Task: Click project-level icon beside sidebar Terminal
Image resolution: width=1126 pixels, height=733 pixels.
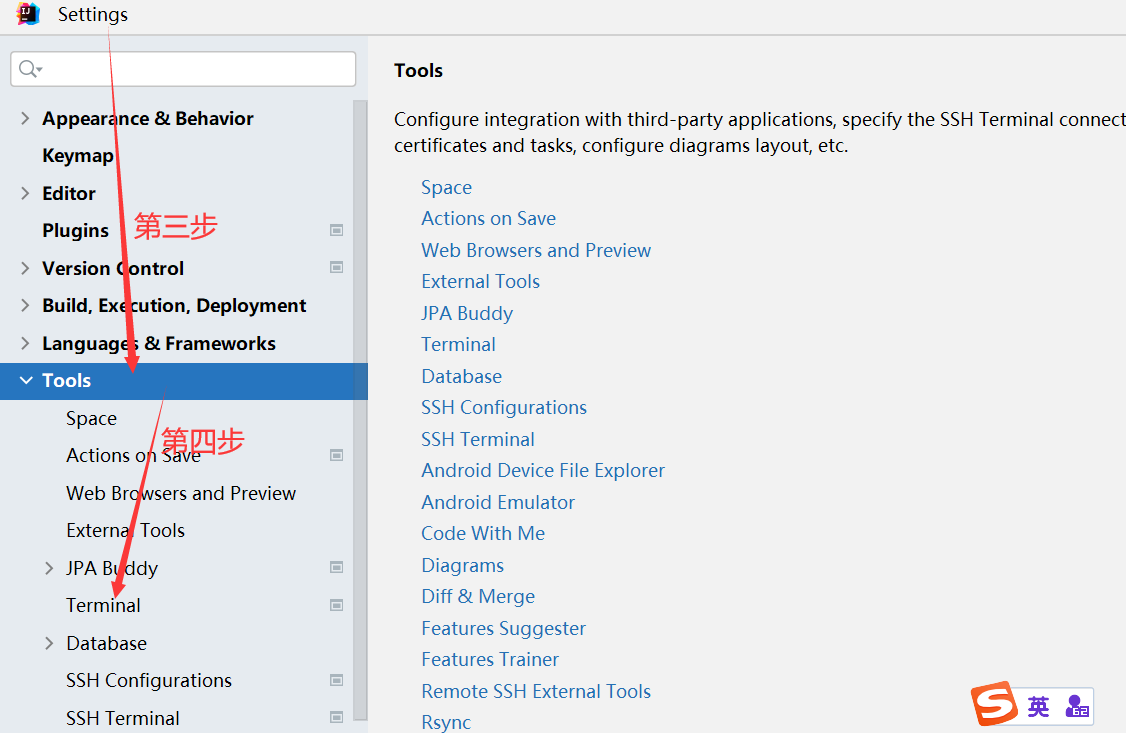Action: tap(336, 605)
